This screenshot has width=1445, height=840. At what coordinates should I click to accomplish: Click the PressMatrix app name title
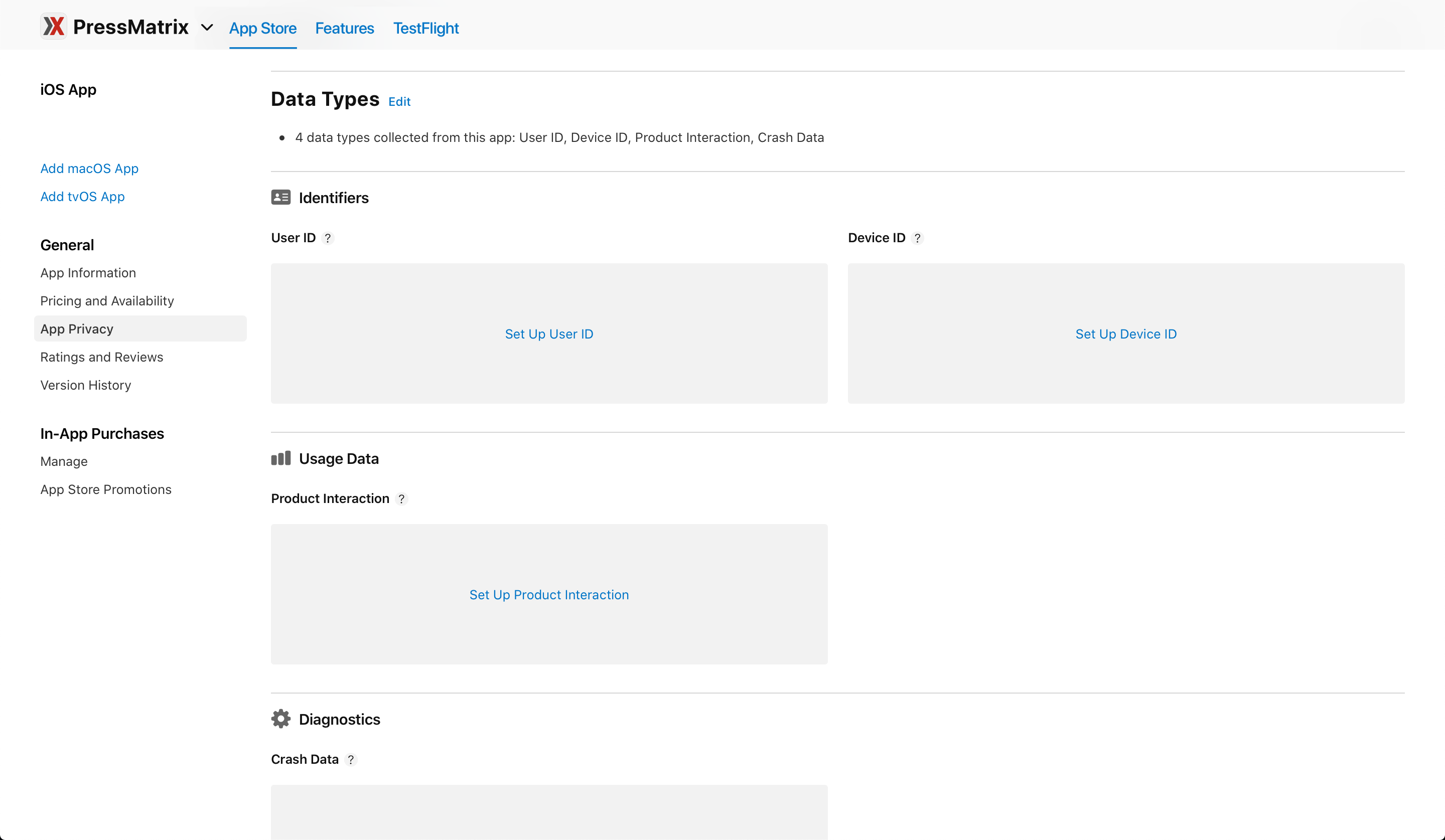point(131,27)
